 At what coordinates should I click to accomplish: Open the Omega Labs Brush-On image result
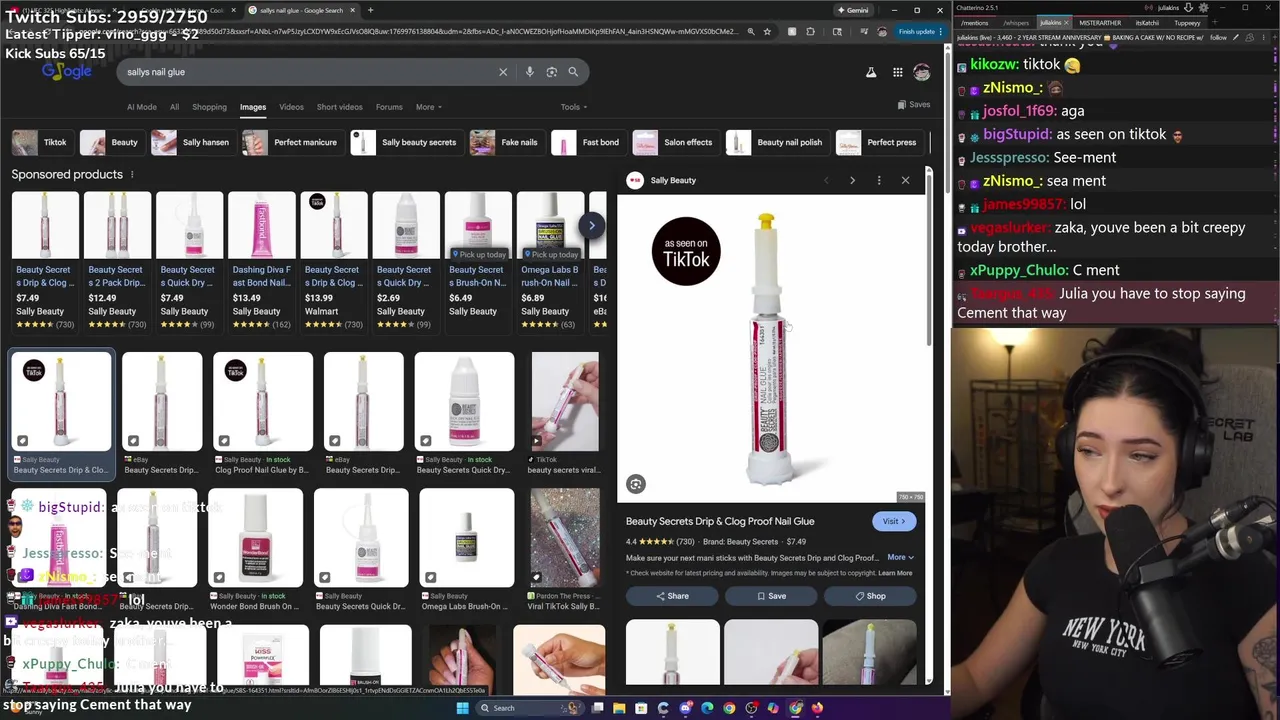[466, 550]
